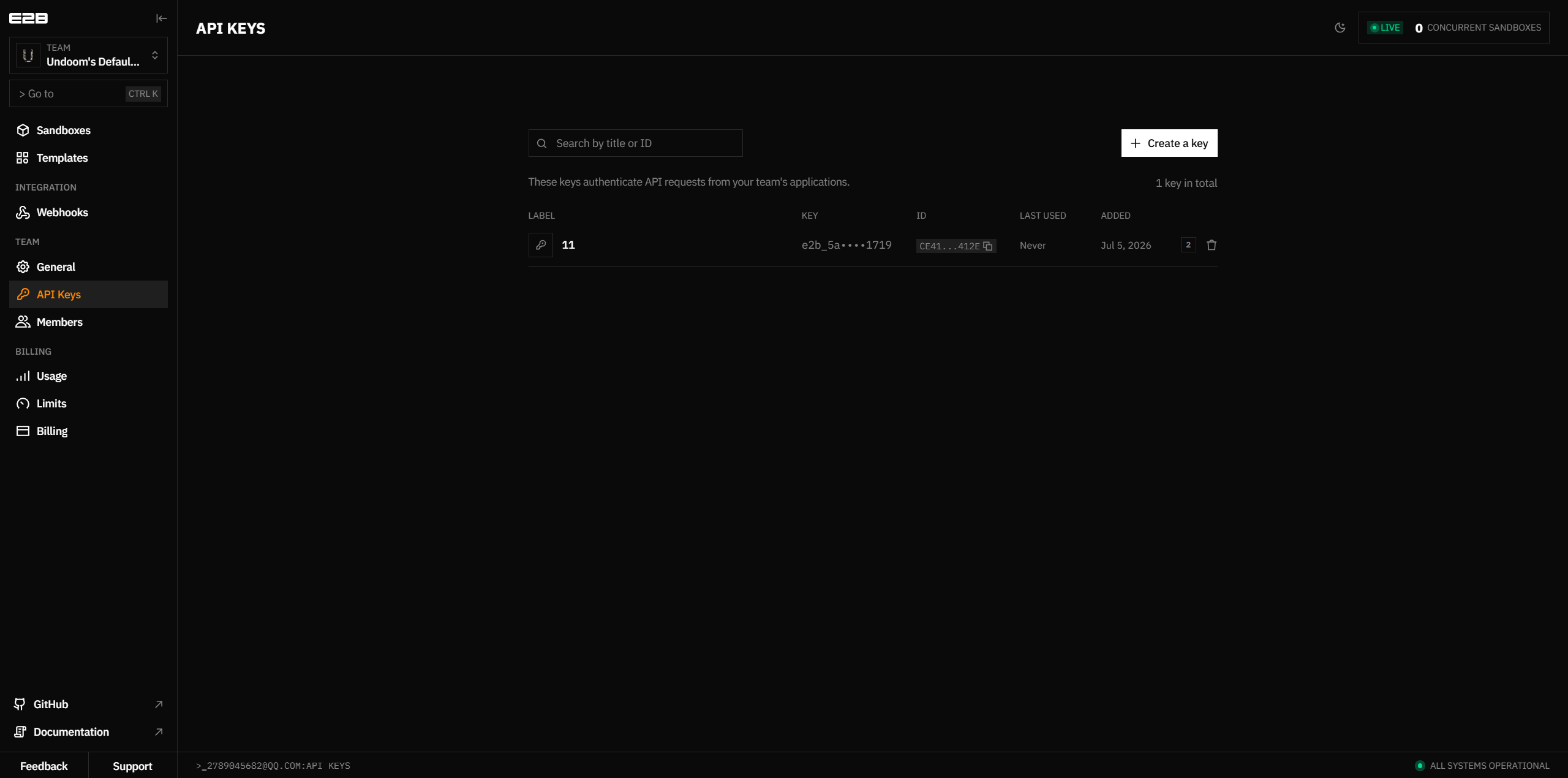This screenshot has width=1568, height=778.
Task: Click the Webhooks icon
Action: (x=23, y=213)
